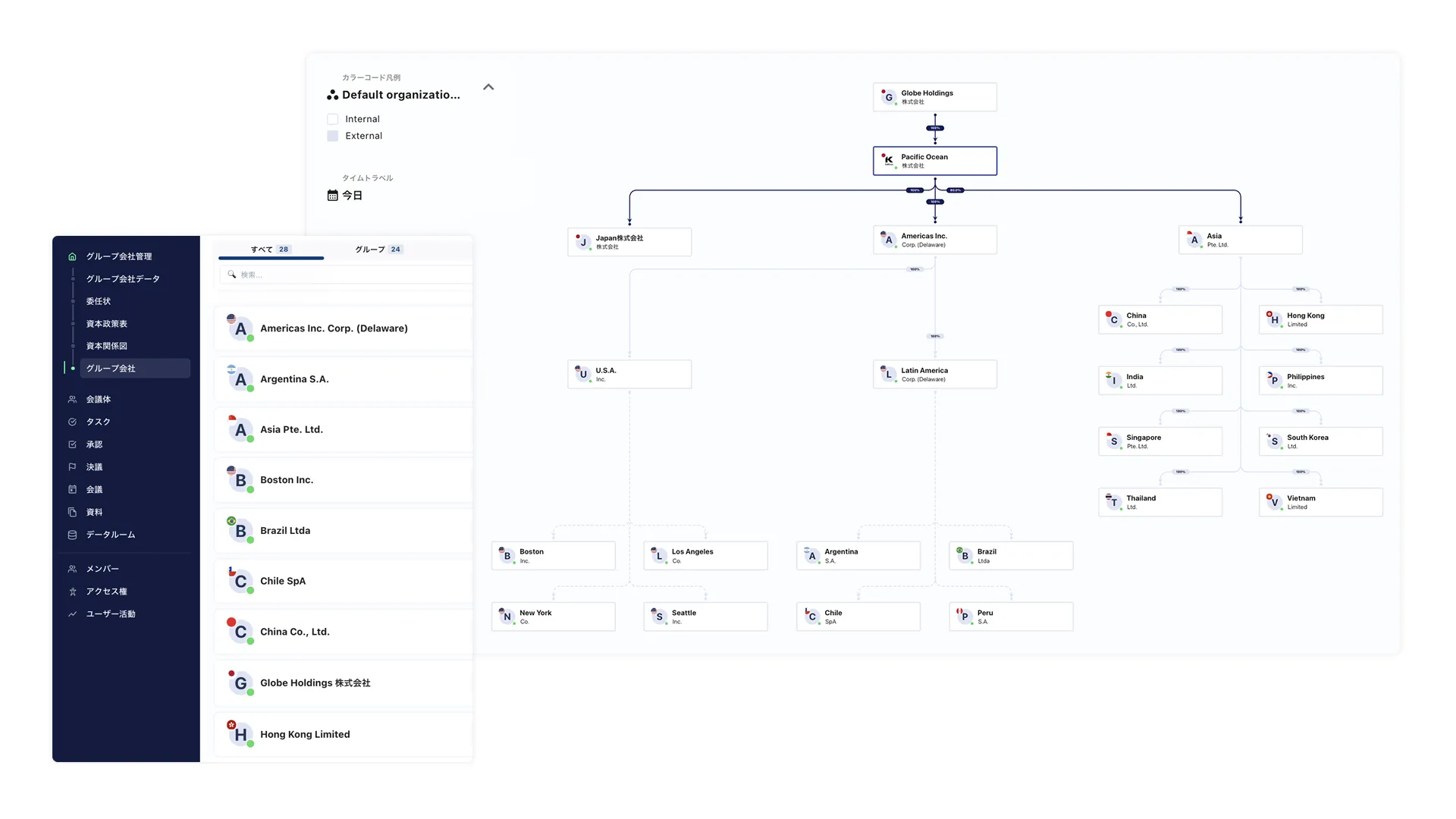Click the calendar icon next to 今日
1456x819 pixels.
pyautogui.click(x=332, y=196)
